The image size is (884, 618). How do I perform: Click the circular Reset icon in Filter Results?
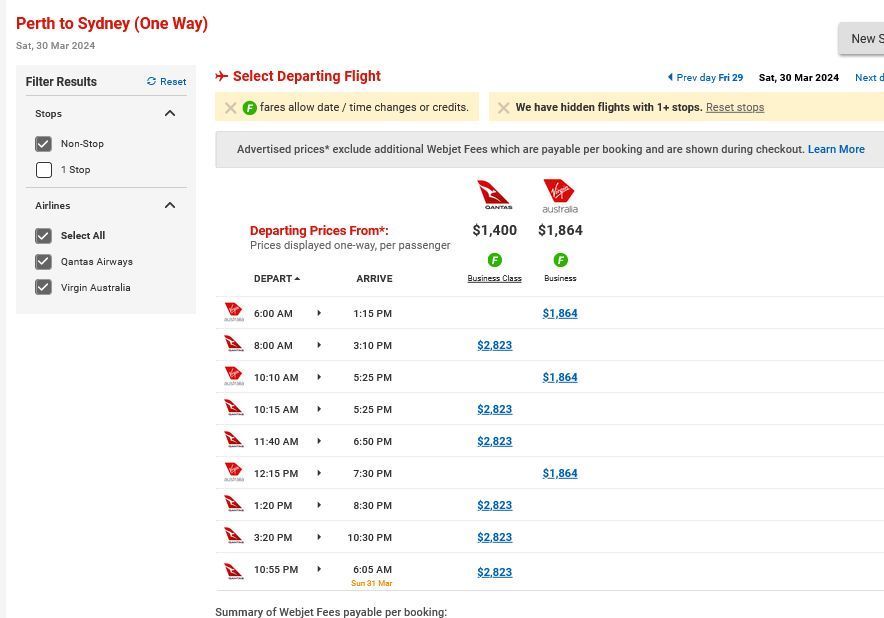coord(152,81)
